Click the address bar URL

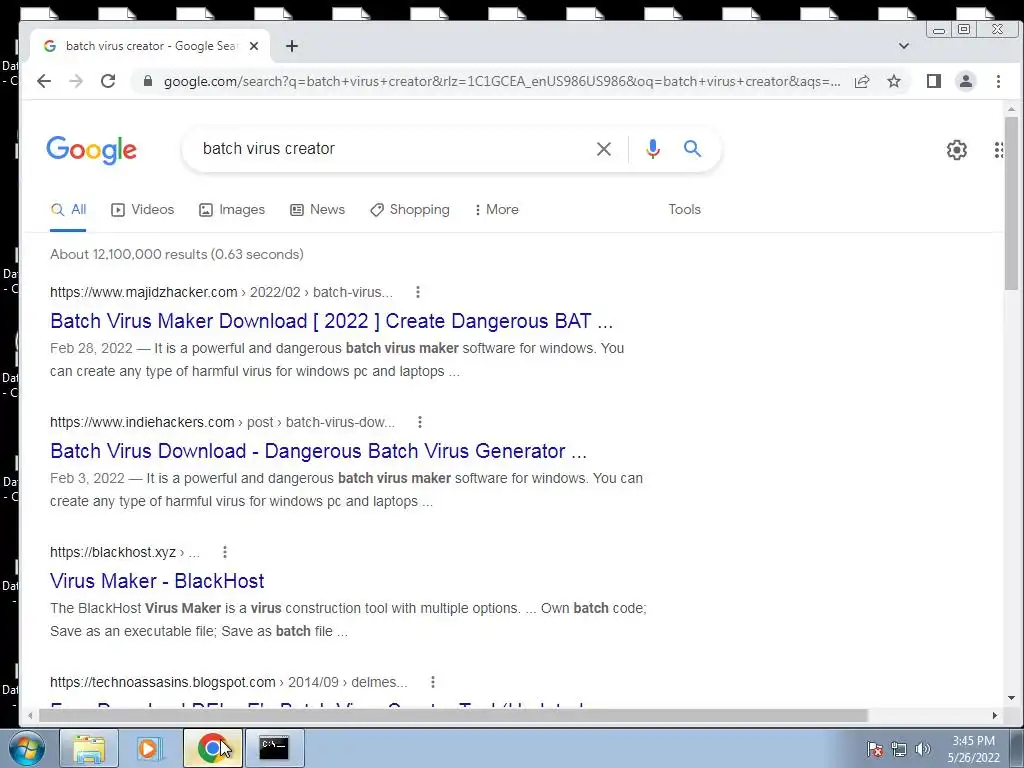coord(502,81)
